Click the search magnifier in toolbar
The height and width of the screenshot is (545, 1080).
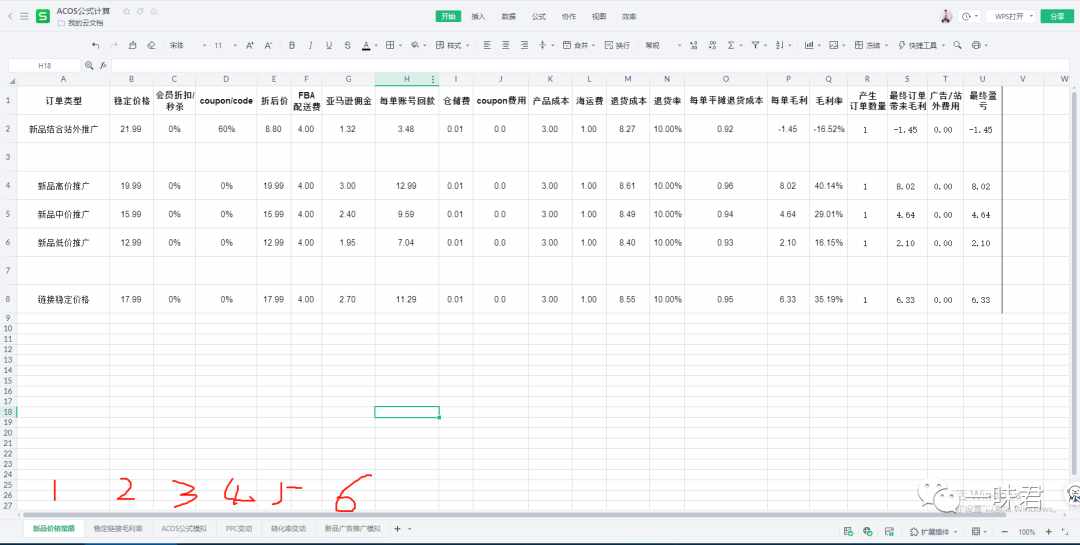click(x=957, y=45)
